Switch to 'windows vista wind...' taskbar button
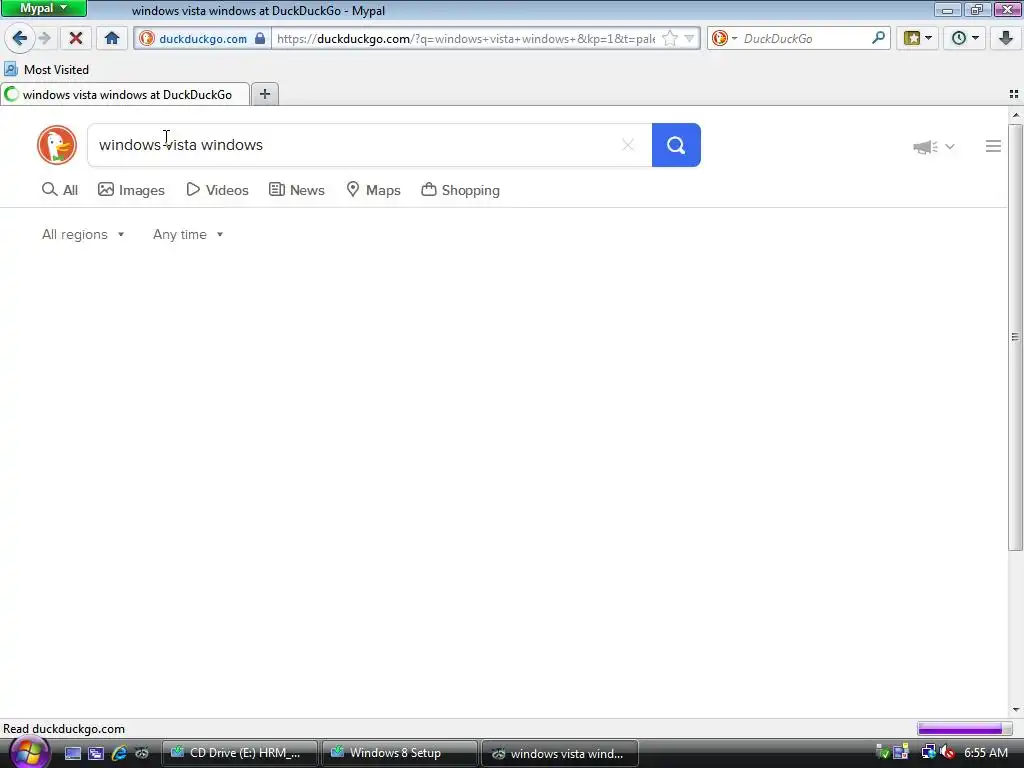Viewport: 1024px width, 768px height. (560, 753)
